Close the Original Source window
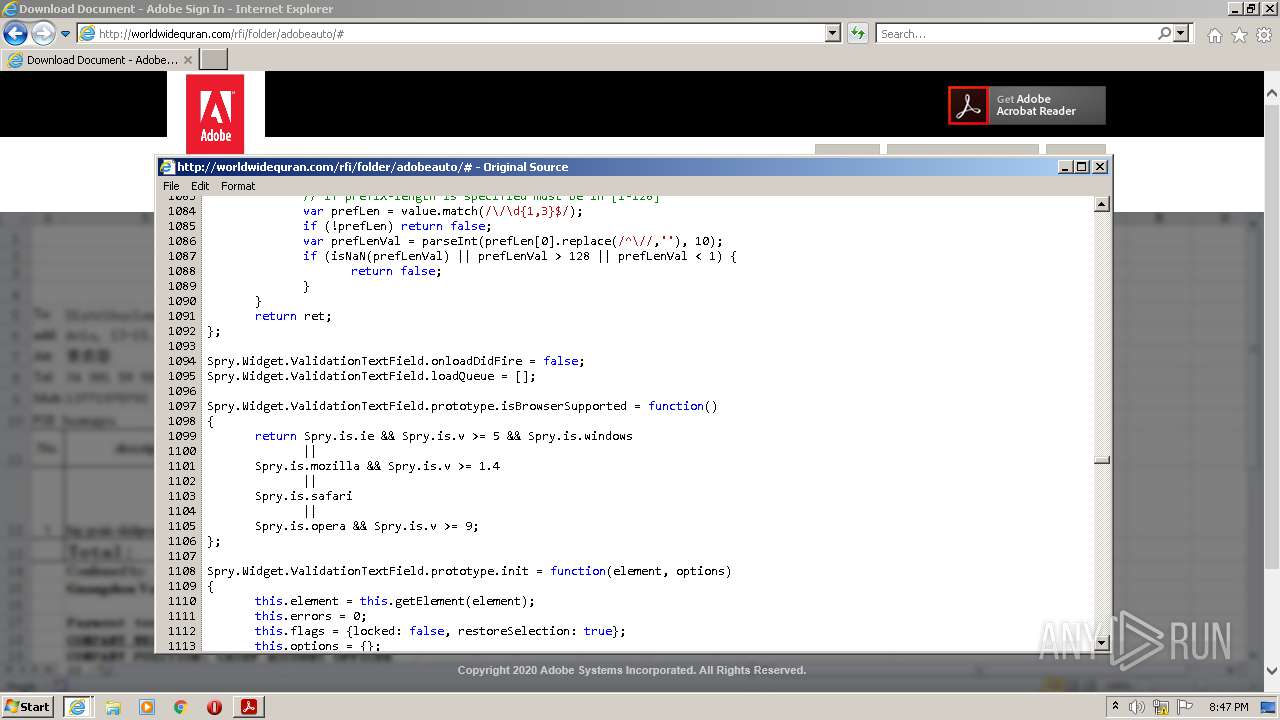 pos(1100,167)
